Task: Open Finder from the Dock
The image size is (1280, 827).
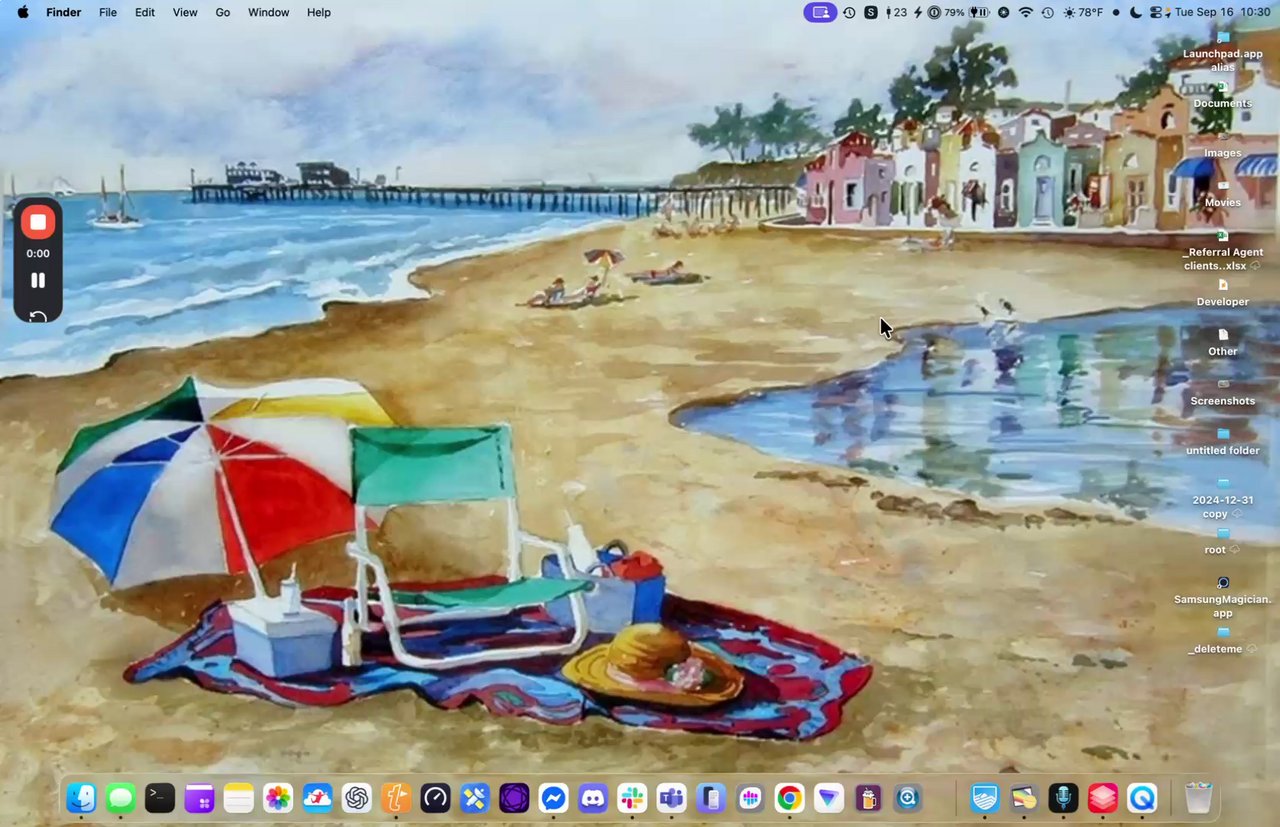Action: pyautogui.click(x=81, y=798)
